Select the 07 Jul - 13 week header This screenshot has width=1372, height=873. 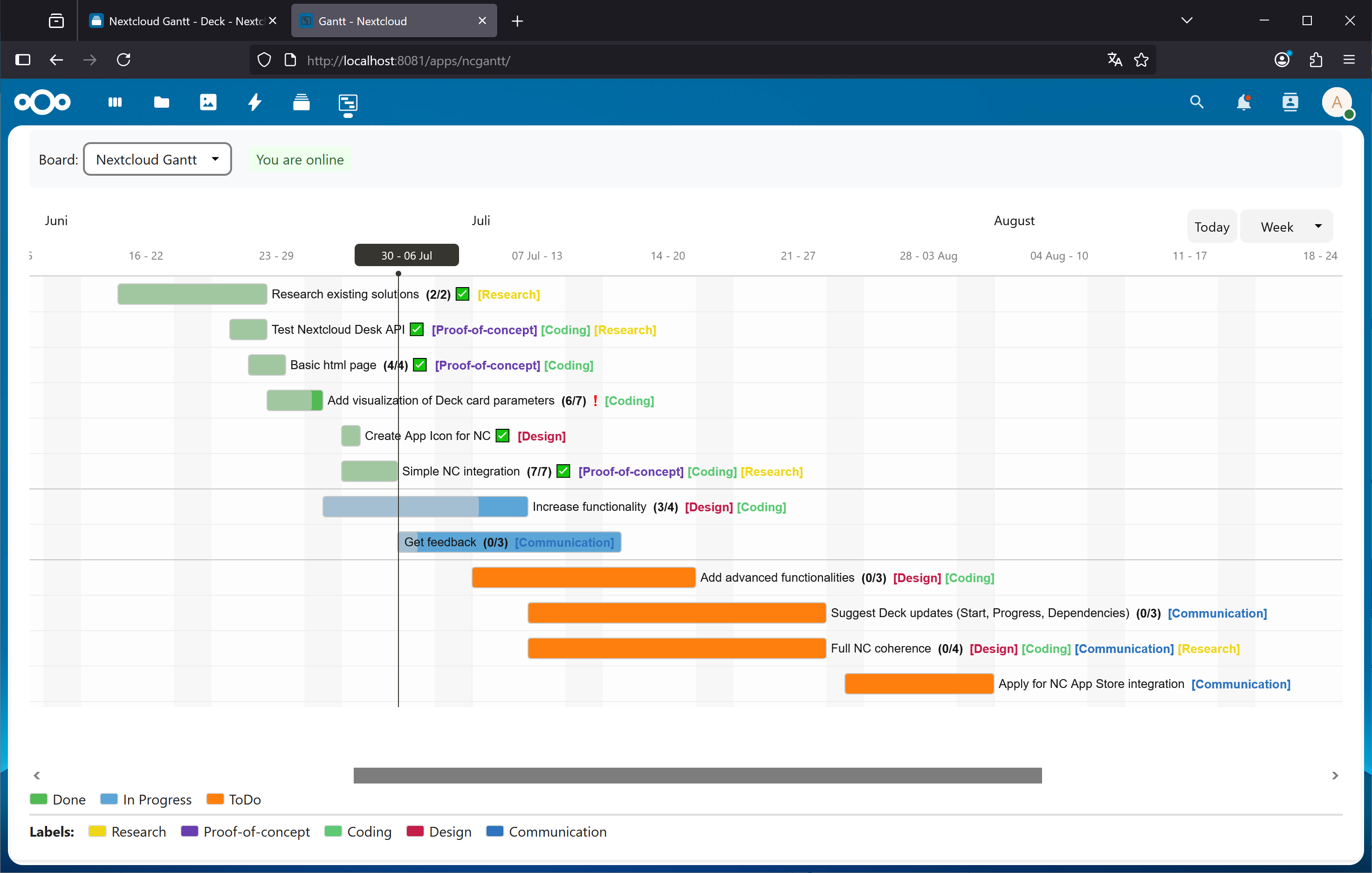coord(537,256)
